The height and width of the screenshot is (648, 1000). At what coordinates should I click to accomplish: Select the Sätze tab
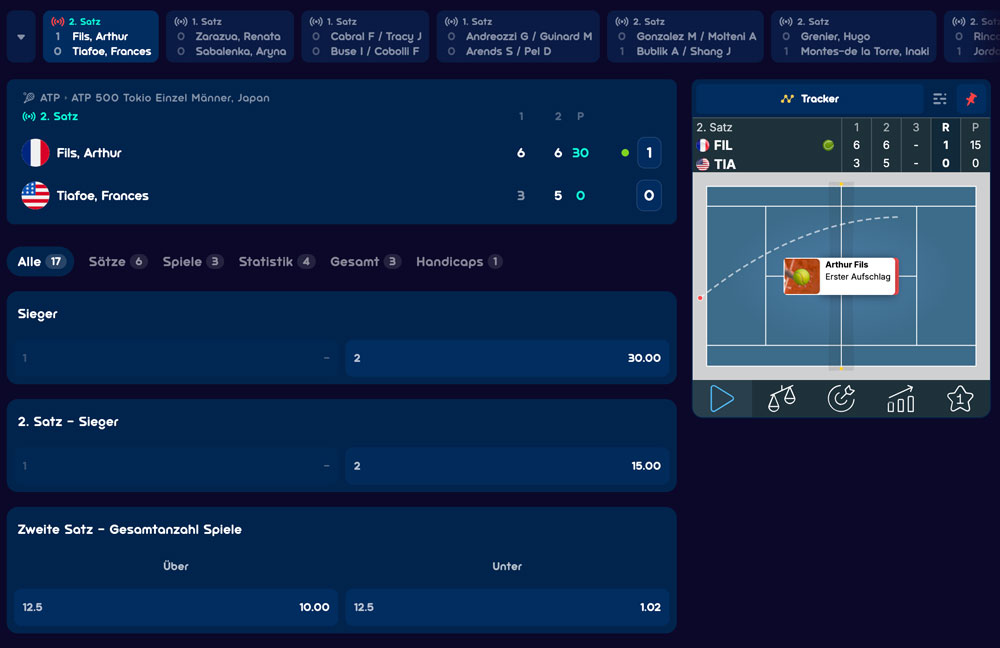pos(117,261)
